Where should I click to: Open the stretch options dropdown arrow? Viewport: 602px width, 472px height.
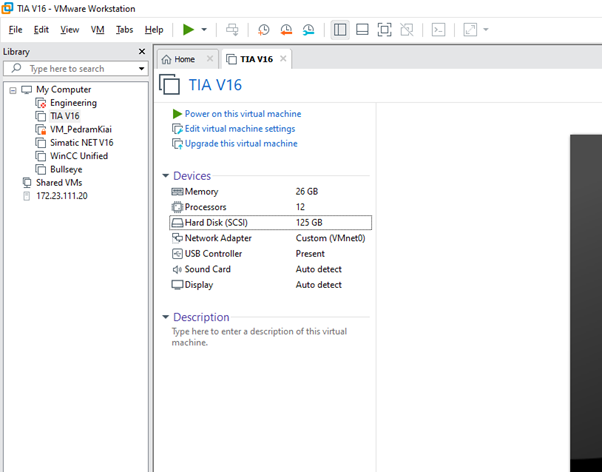pyautogui.click(x=486, y=30)
